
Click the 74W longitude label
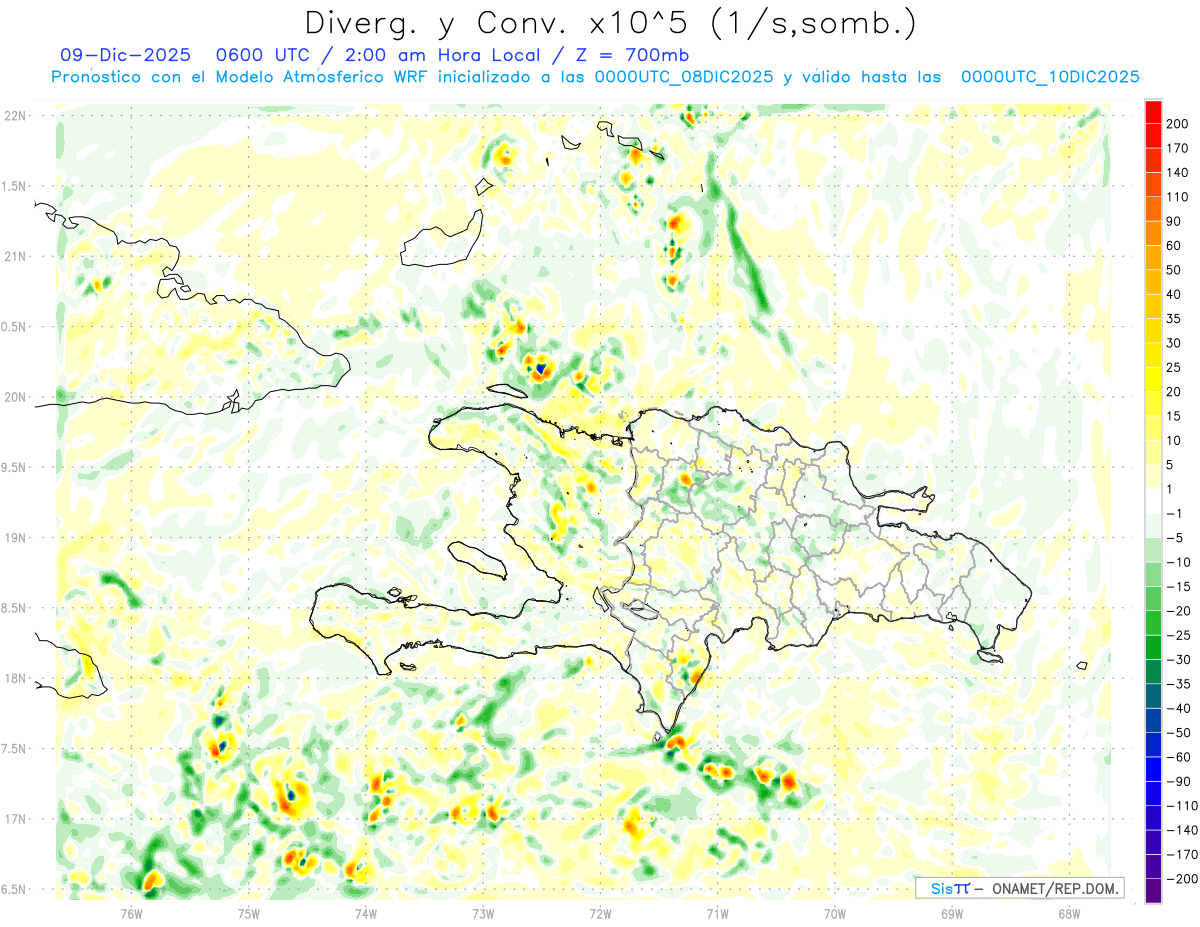tap(365, 913)
